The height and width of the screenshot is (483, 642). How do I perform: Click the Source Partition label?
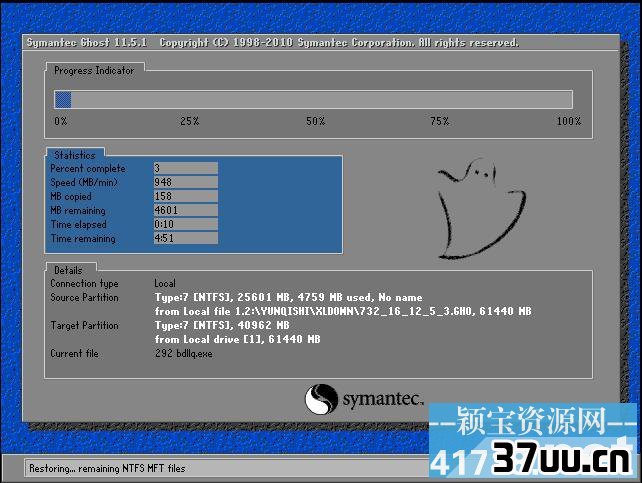84,297
